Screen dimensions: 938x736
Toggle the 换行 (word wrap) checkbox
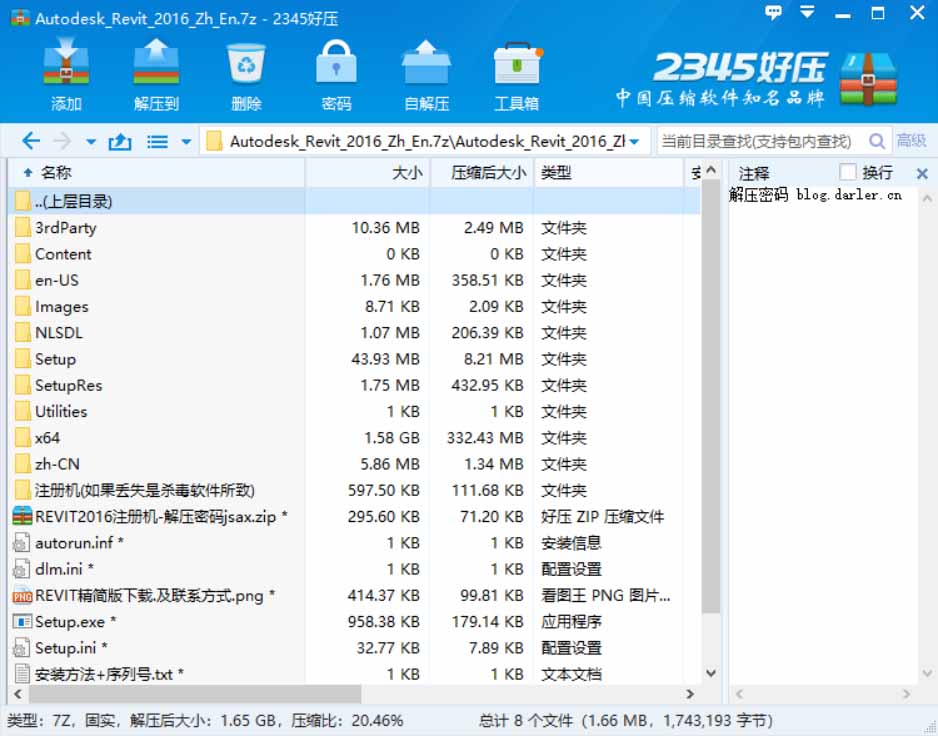coord(848,172)
